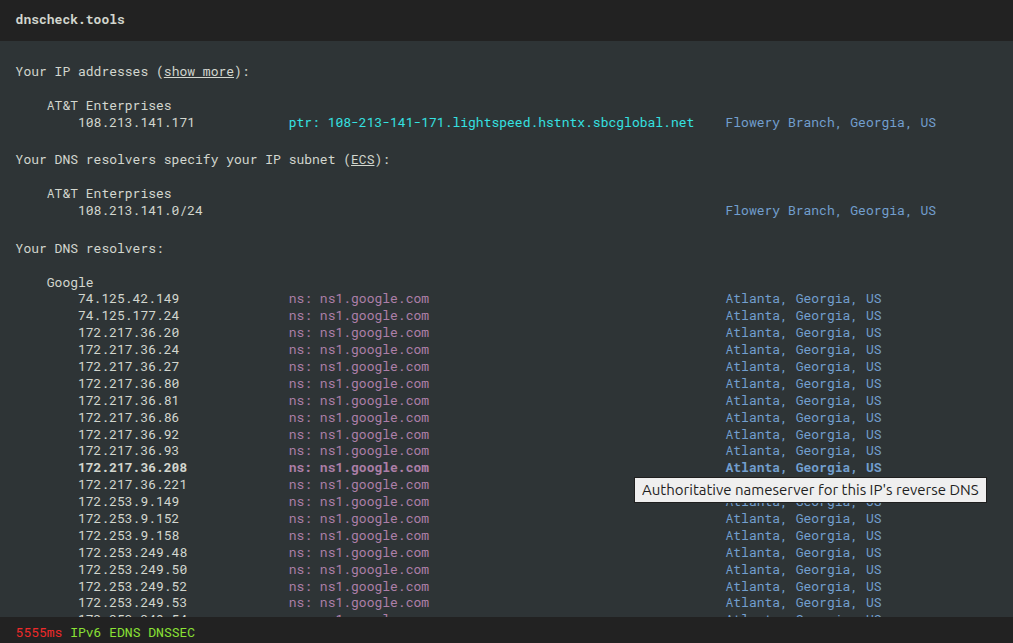1013x643 pixels.
Task: Click the first AT&T Enterprises heading
Action: click(109, 105)
